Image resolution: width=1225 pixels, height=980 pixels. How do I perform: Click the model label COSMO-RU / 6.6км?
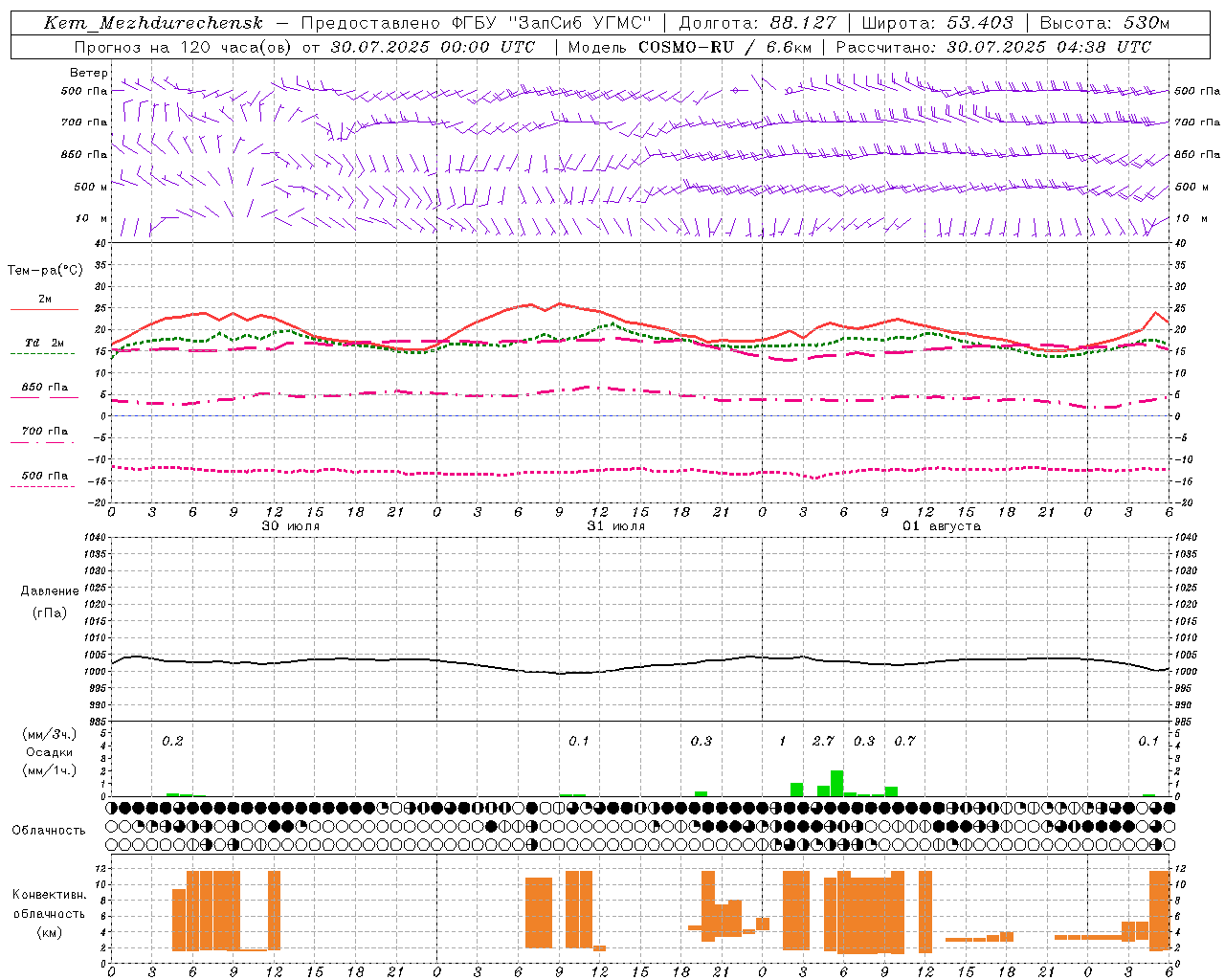(725, 46)
